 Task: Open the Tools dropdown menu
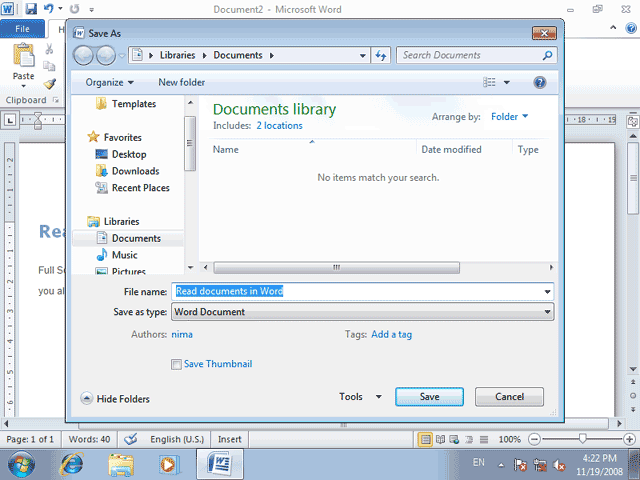(x=360, y=397)
